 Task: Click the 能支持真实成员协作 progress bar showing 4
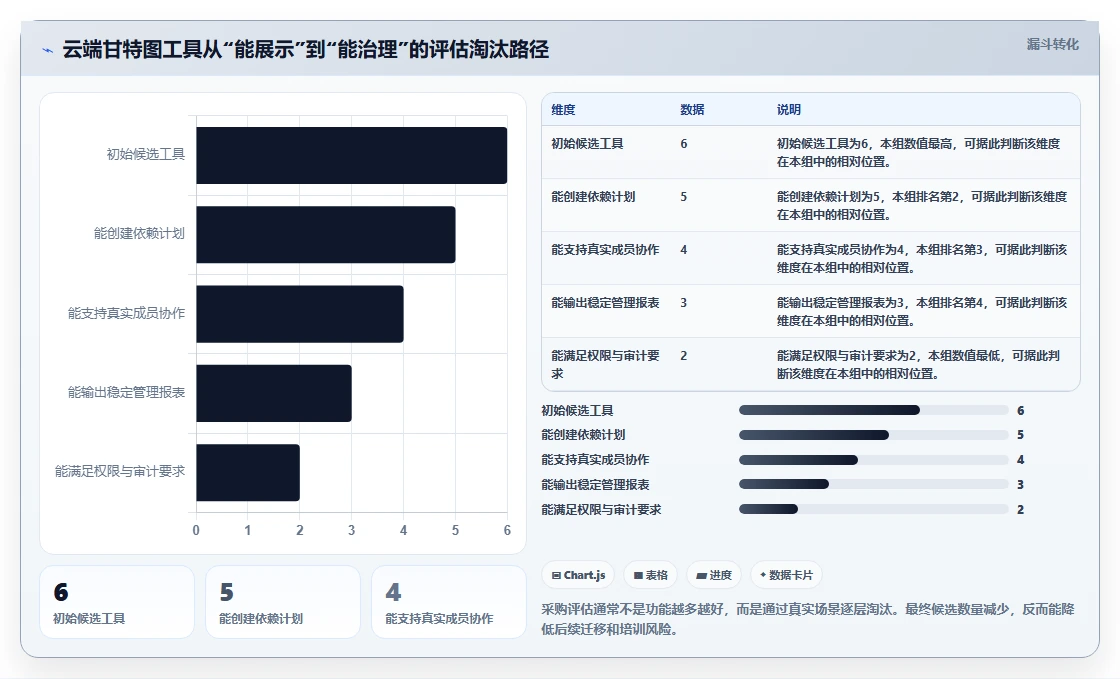tap(873, 460)
